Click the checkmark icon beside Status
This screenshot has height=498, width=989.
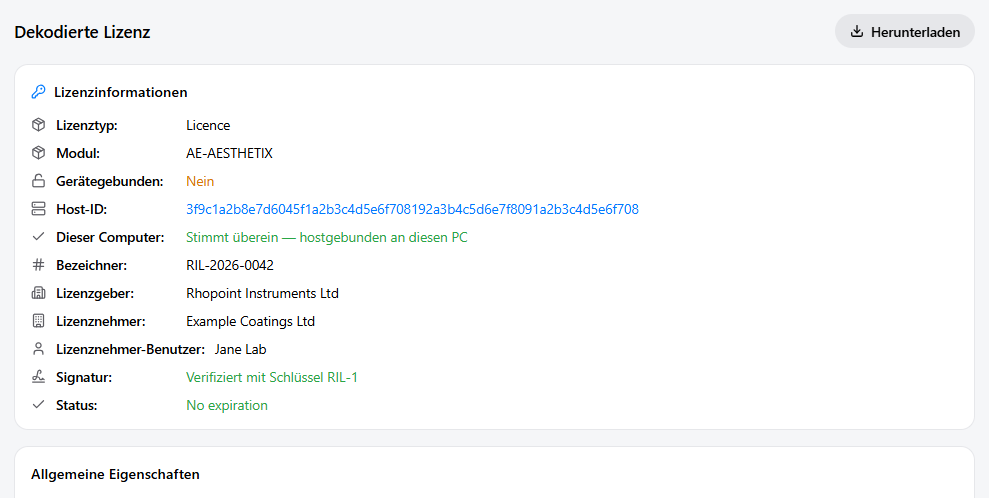click(x=38, y=405)
